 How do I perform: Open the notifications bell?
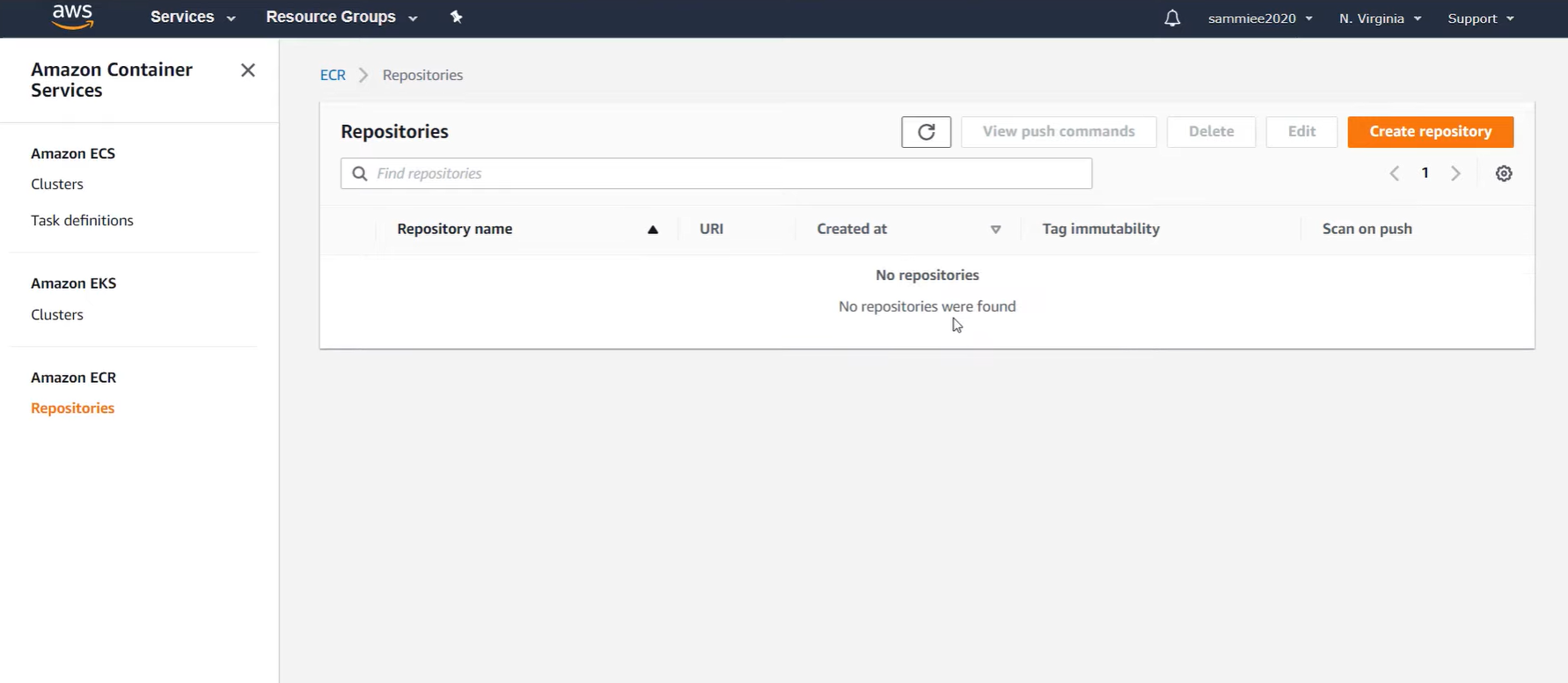1172,18
